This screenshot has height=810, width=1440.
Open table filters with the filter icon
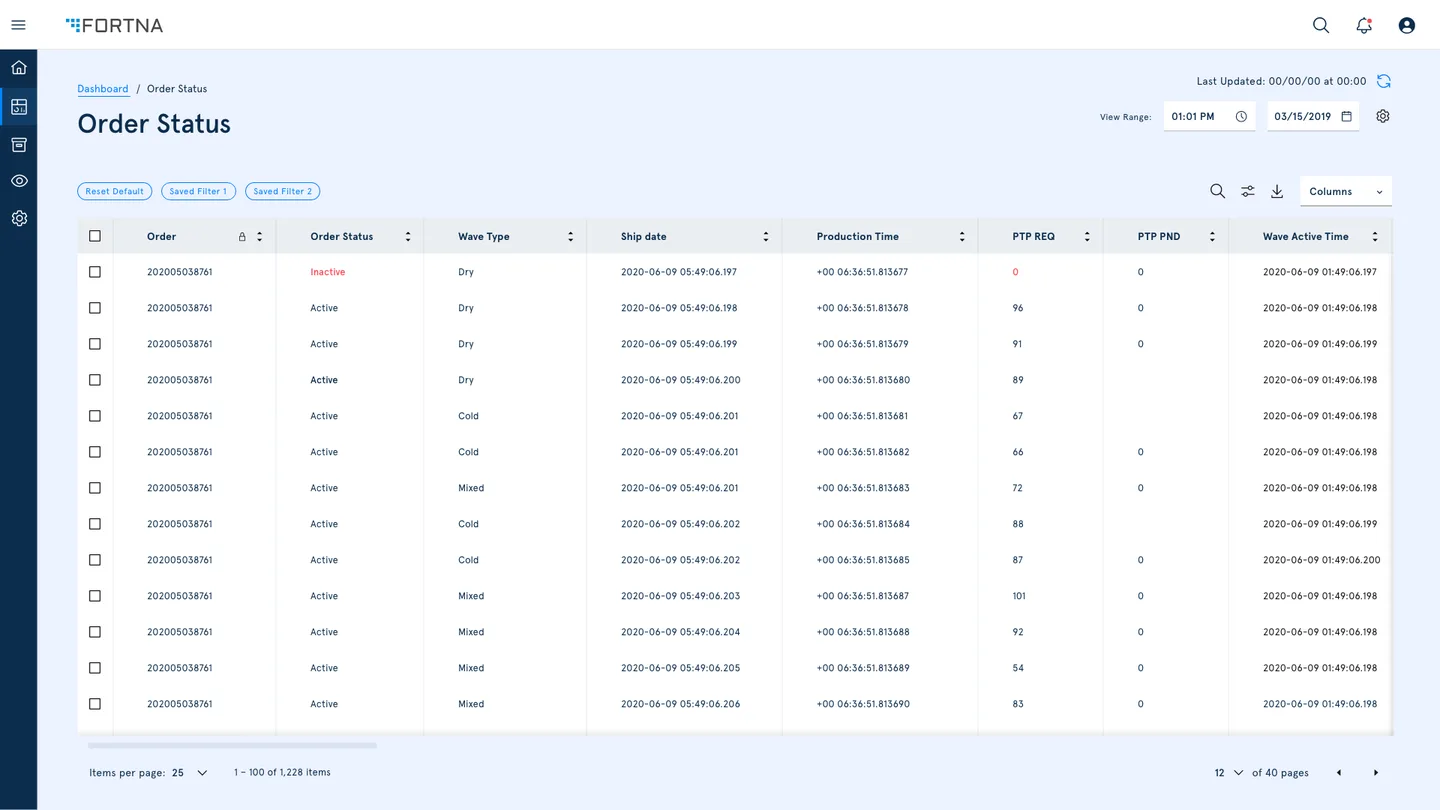tap(1247, 190)
